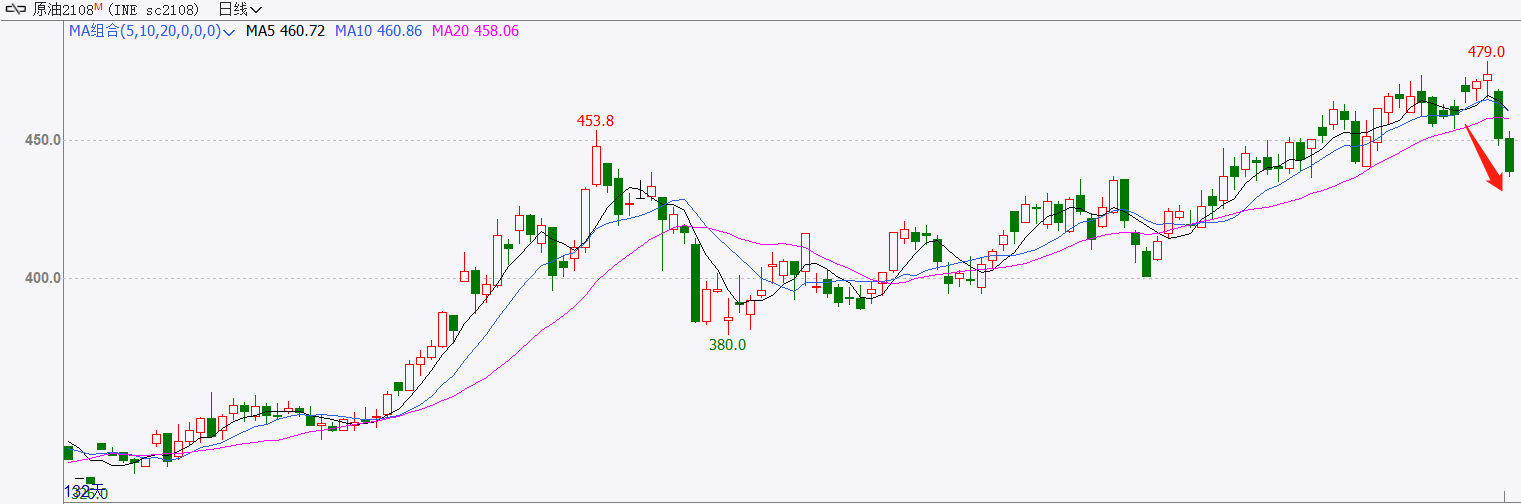Click the 400.0 price axis label
This screenshot has width=1521, height=504.
coord(44,278)
